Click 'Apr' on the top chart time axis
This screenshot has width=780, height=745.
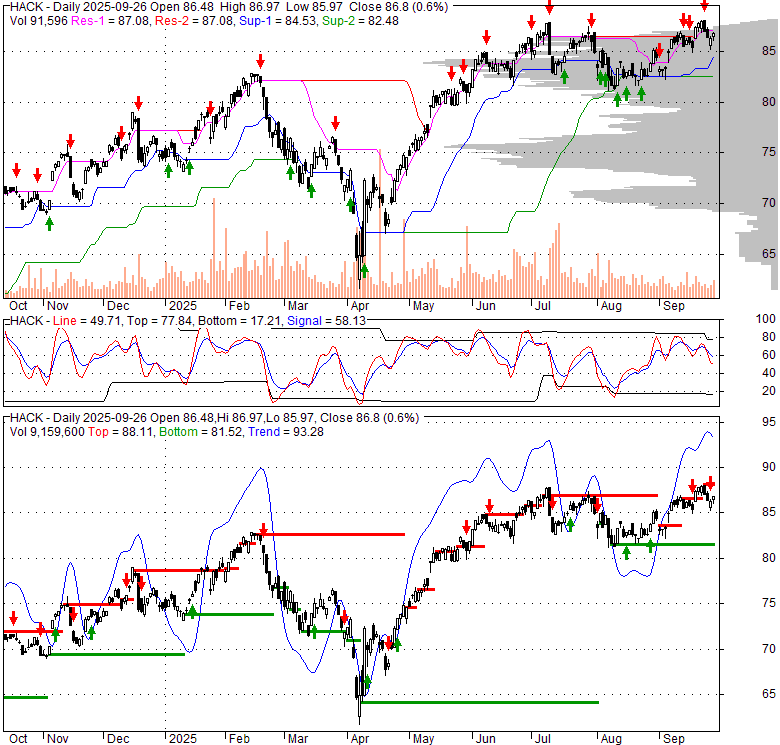point(360,306)
